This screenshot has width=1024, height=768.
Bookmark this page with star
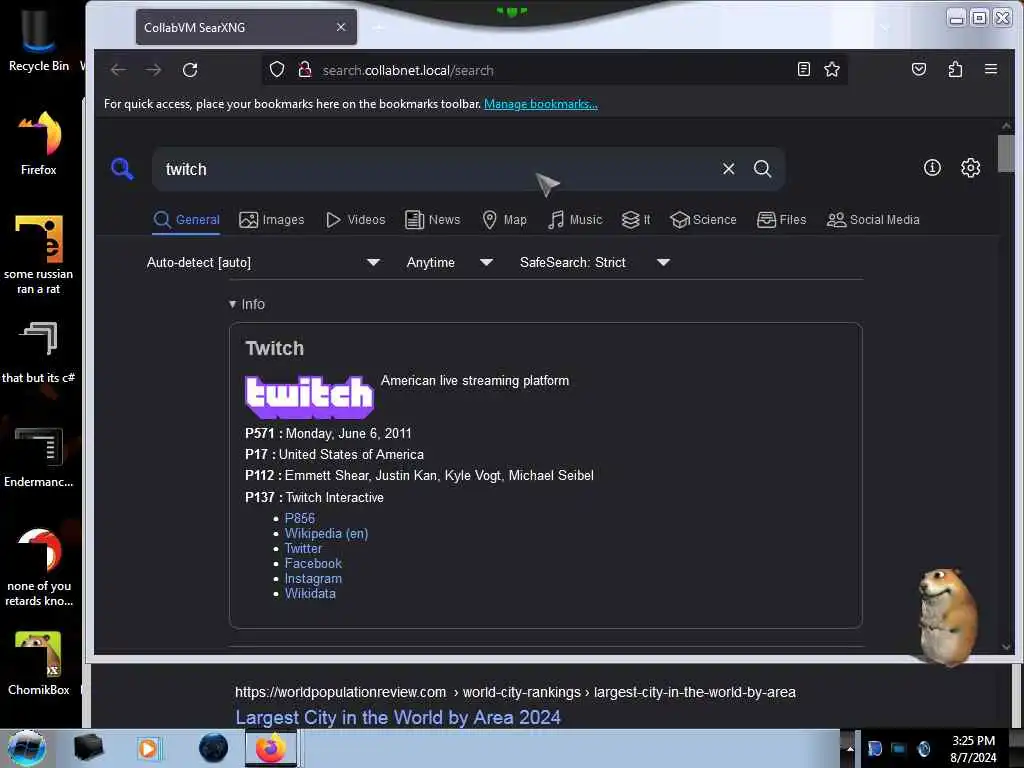[832, 69]
